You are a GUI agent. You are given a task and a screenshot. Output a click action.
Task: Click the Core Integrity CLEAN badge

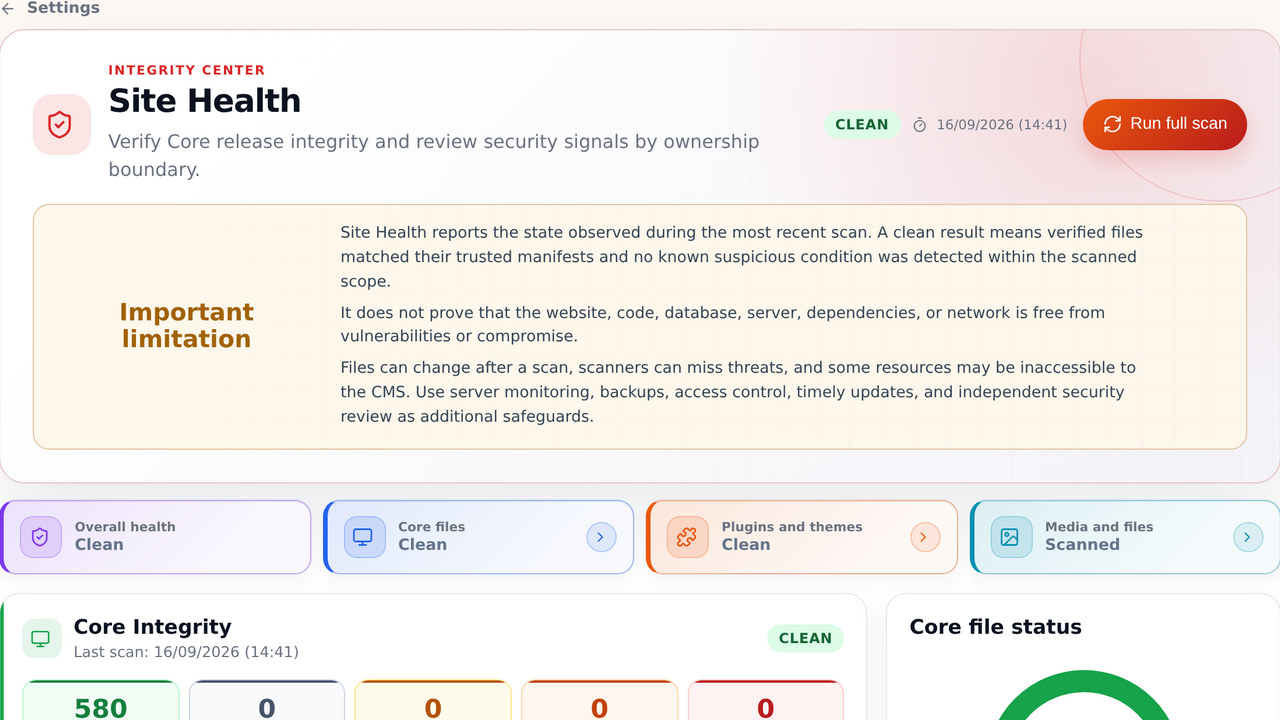(805, 638)
